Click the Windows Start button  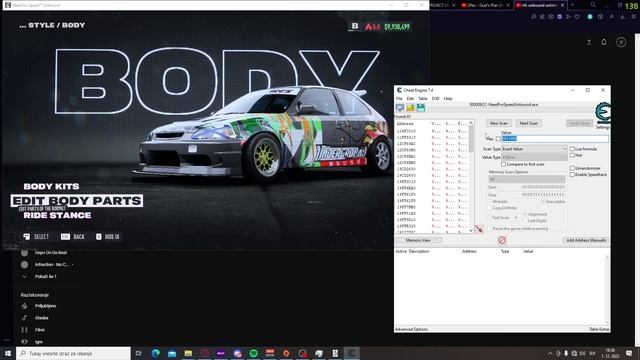tap(7, 353)
